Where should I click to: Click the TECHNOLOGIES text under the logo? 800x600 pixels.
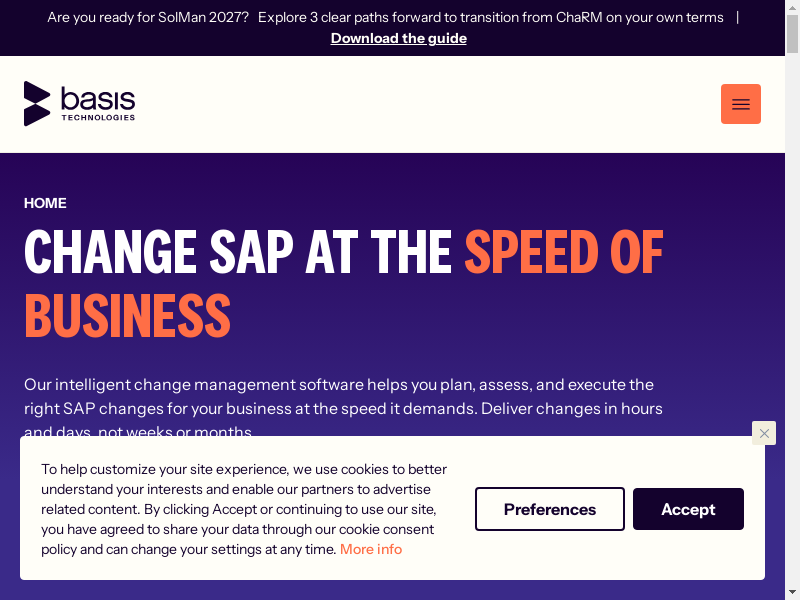97,117
